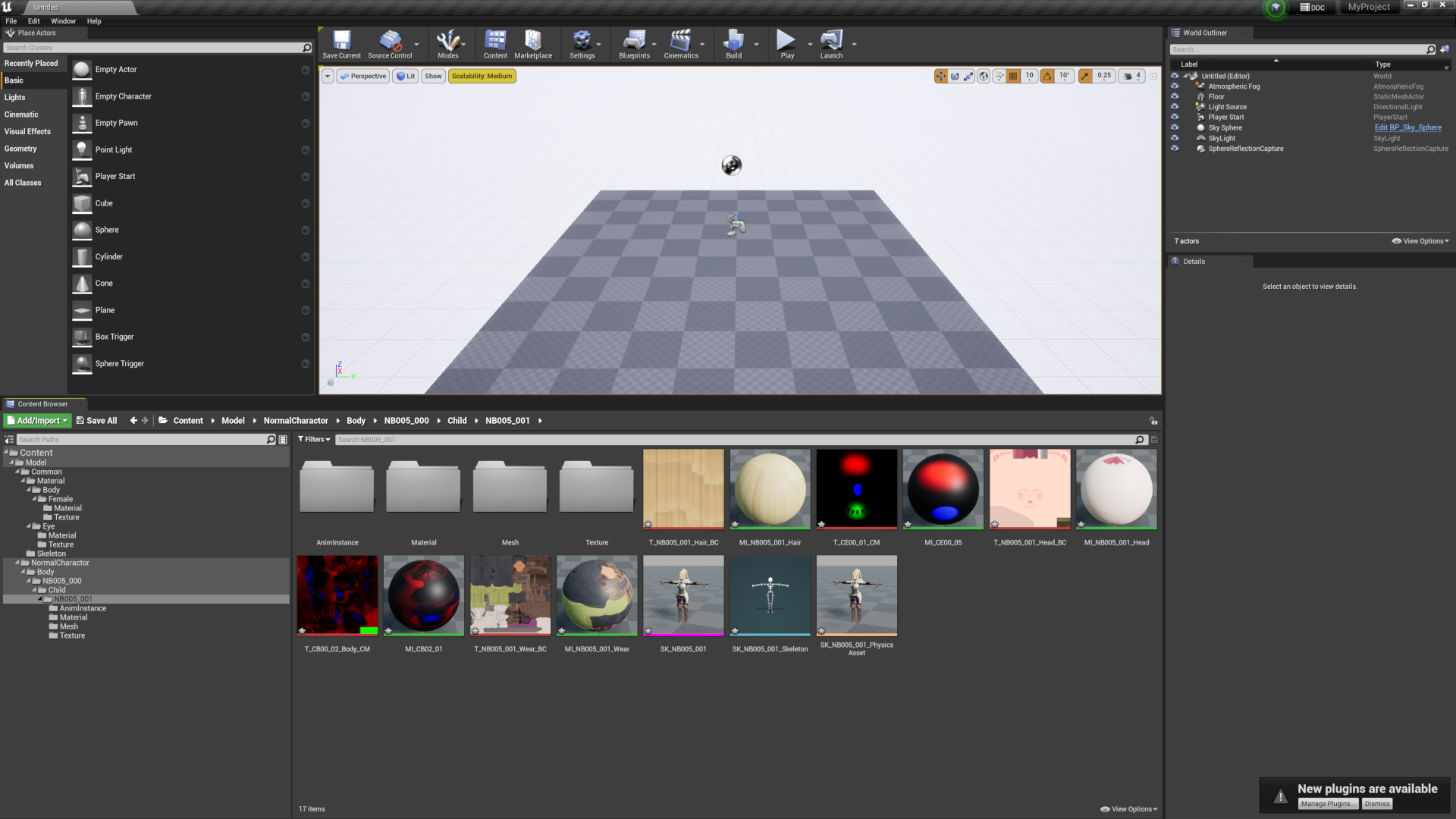Open the Settings toolbar icon

[582, 45]
